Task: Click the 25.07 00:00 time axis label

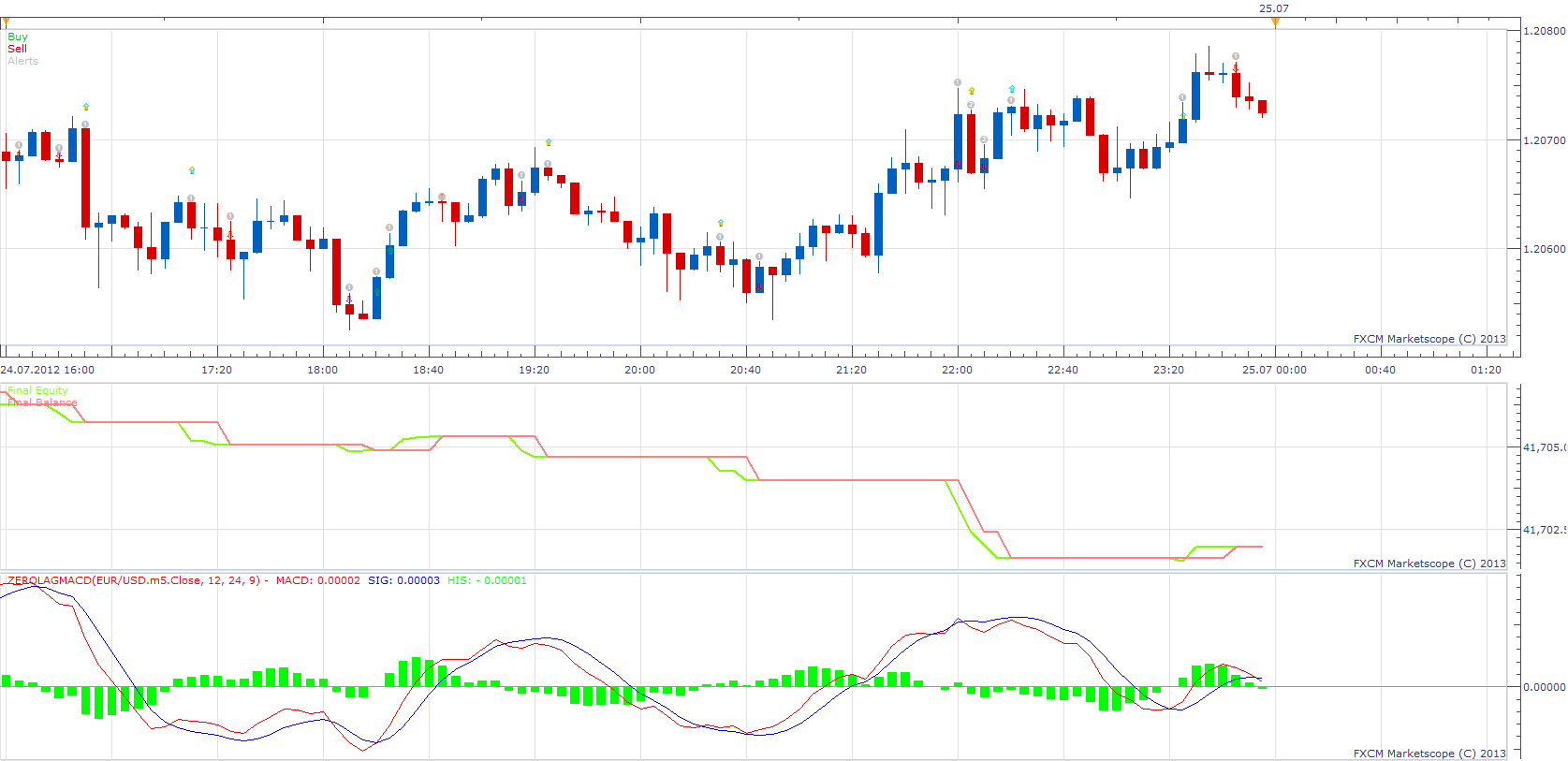Action: tap(1274, 370)
